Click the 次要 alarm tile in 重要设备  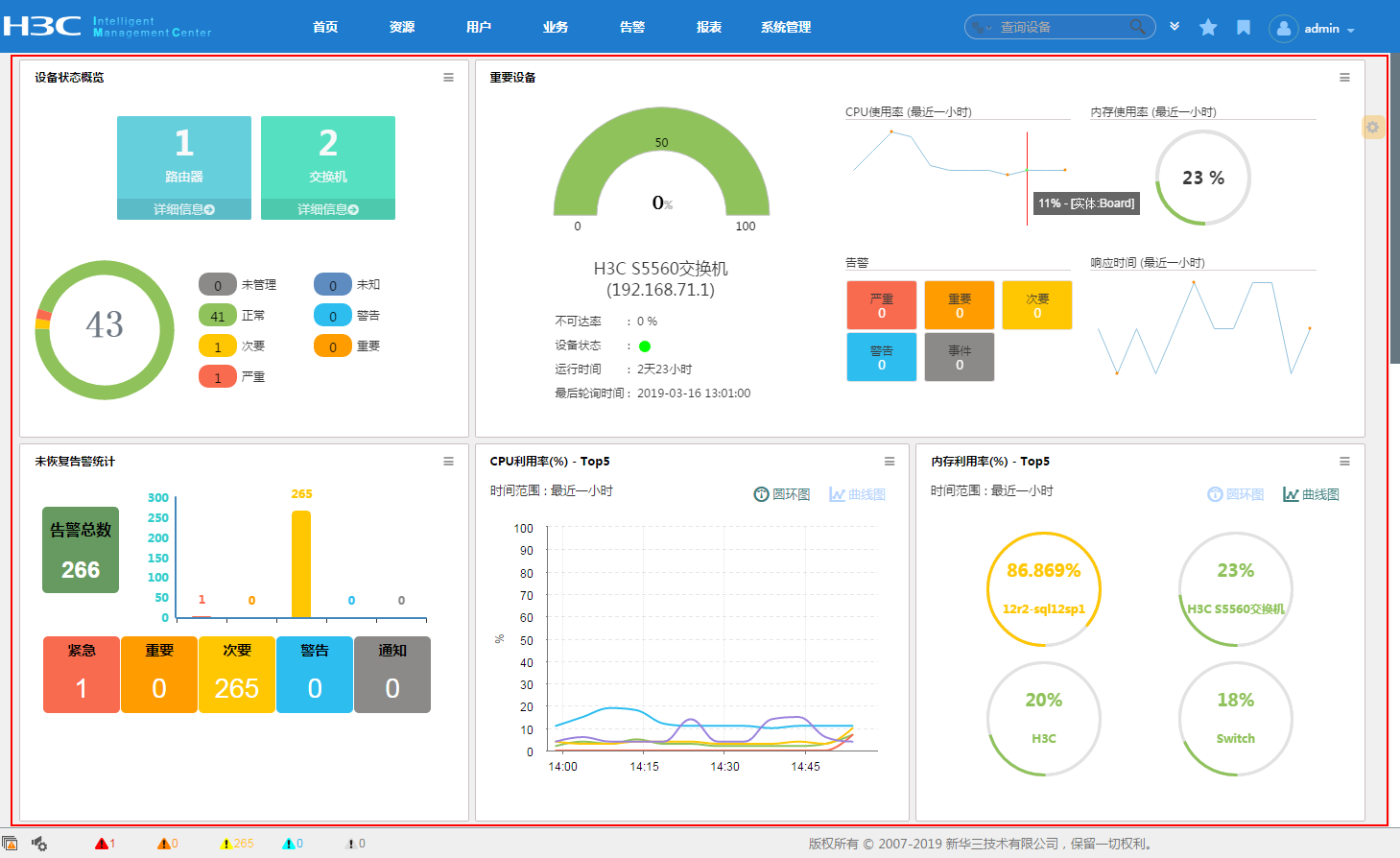point(1037,305)
